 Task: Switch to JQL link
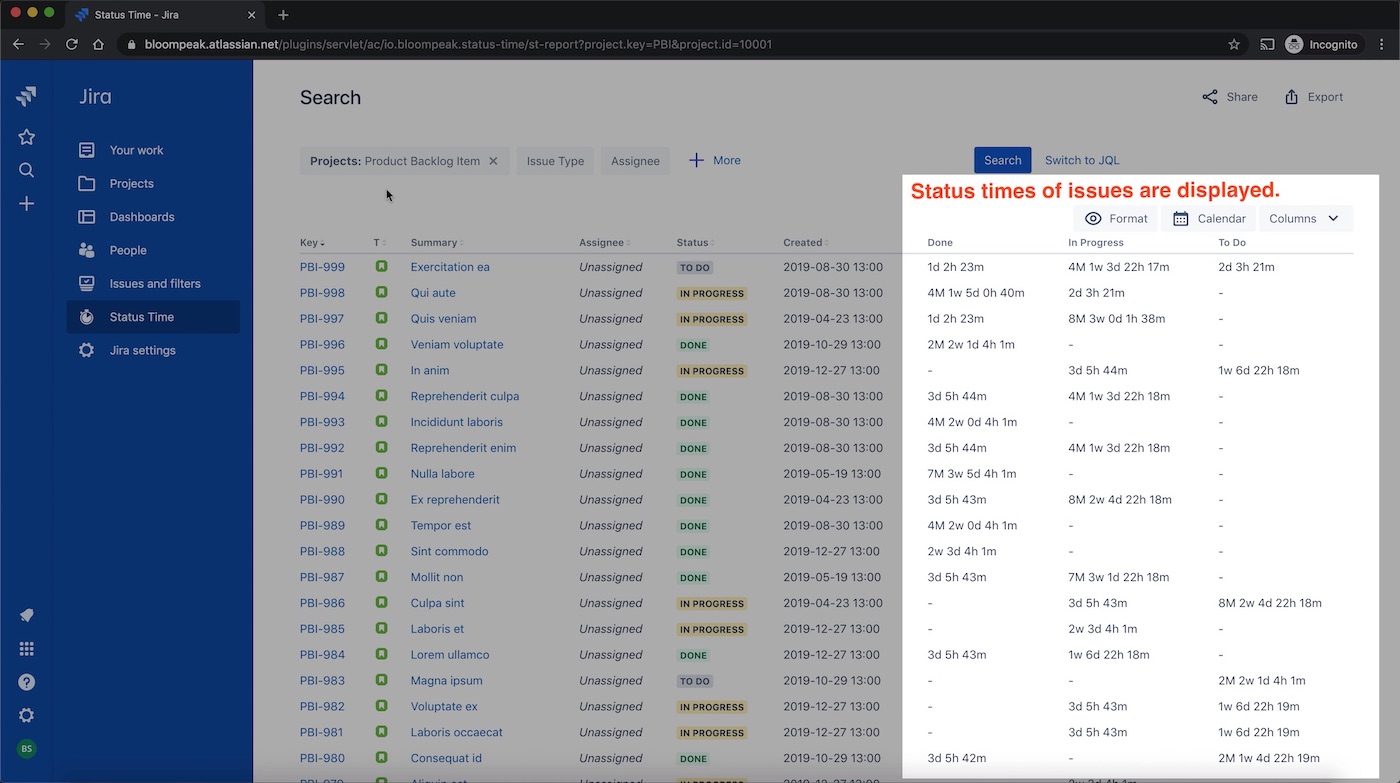pyautogui.click(x=1082, y=160)
